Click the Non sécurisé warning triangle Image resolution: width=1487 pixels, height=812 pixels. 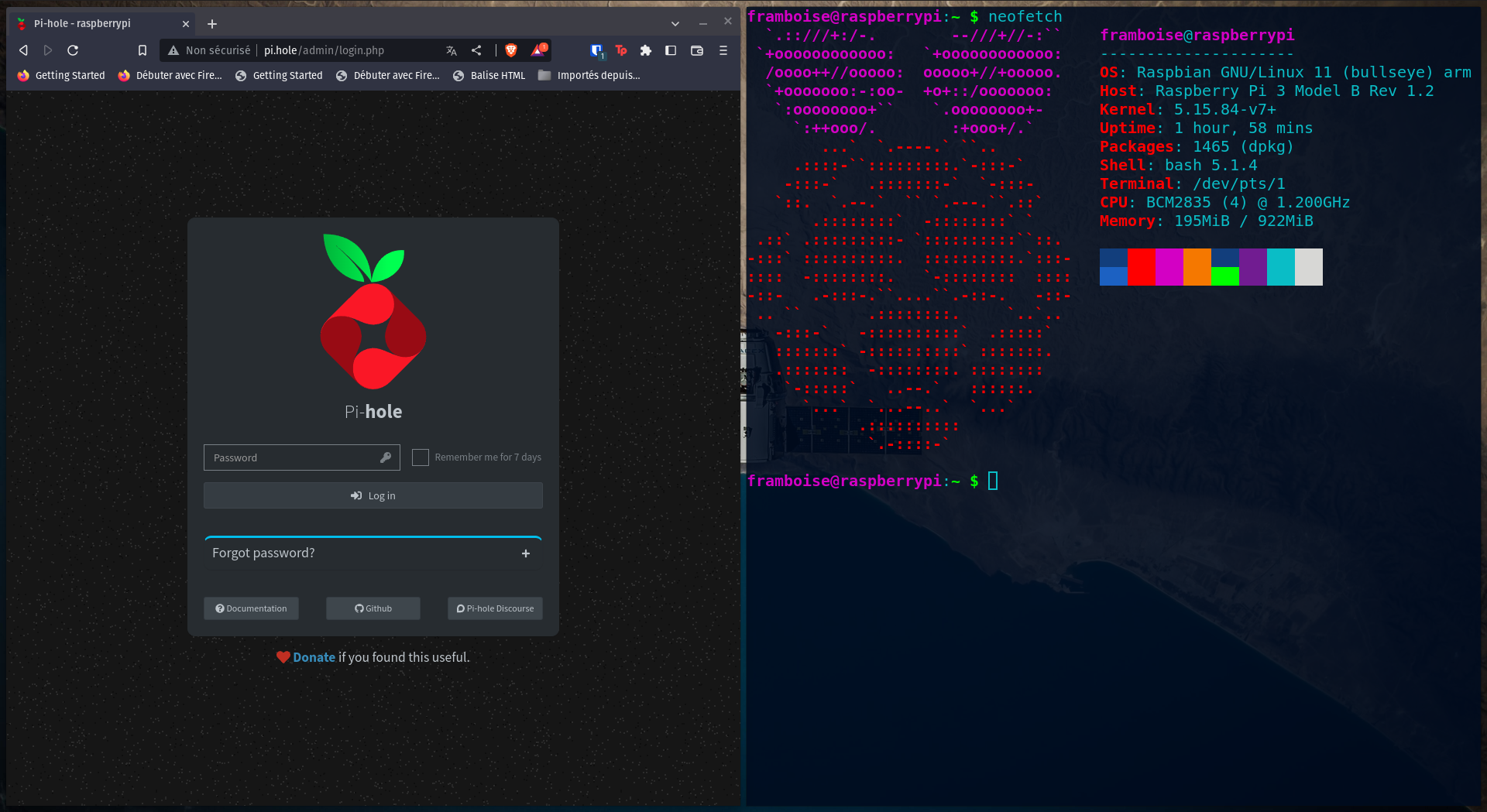point(173,50)
